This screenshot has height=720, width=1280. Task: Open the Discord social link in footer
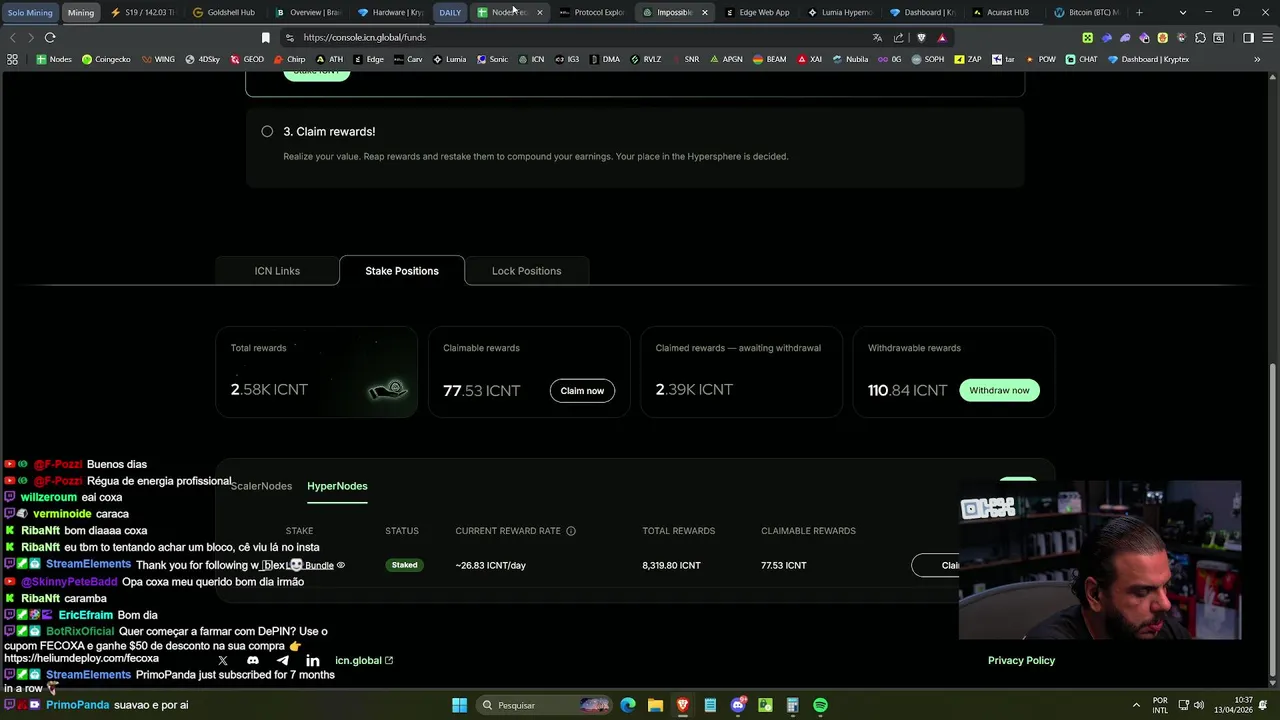click(x=253, y=660)
